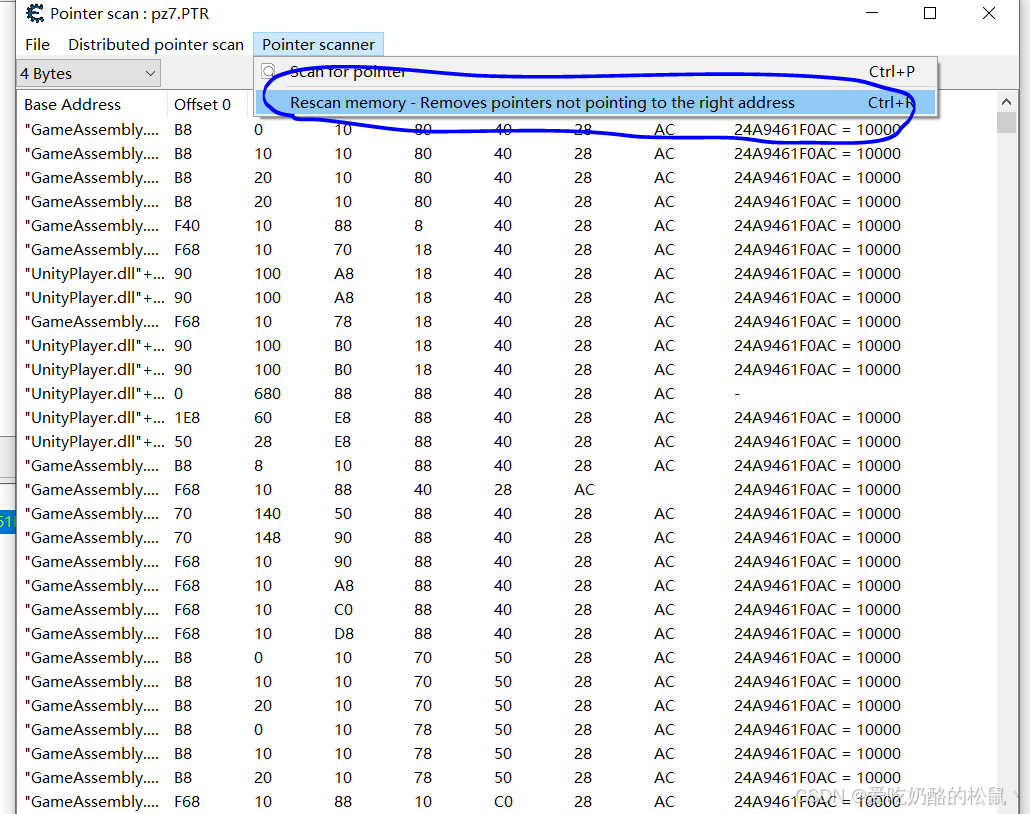Sort by the Base Address column header
The width and height of the screenshot is (1030, 814).
(x=92, y=104)
